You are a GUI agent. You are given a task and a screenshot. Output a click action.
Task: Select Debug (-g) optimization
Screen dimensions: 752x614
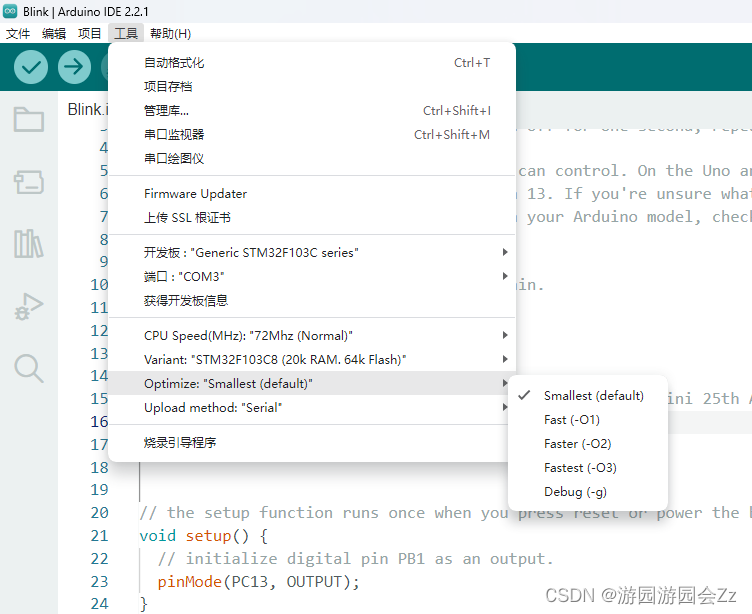click(588, 492)
